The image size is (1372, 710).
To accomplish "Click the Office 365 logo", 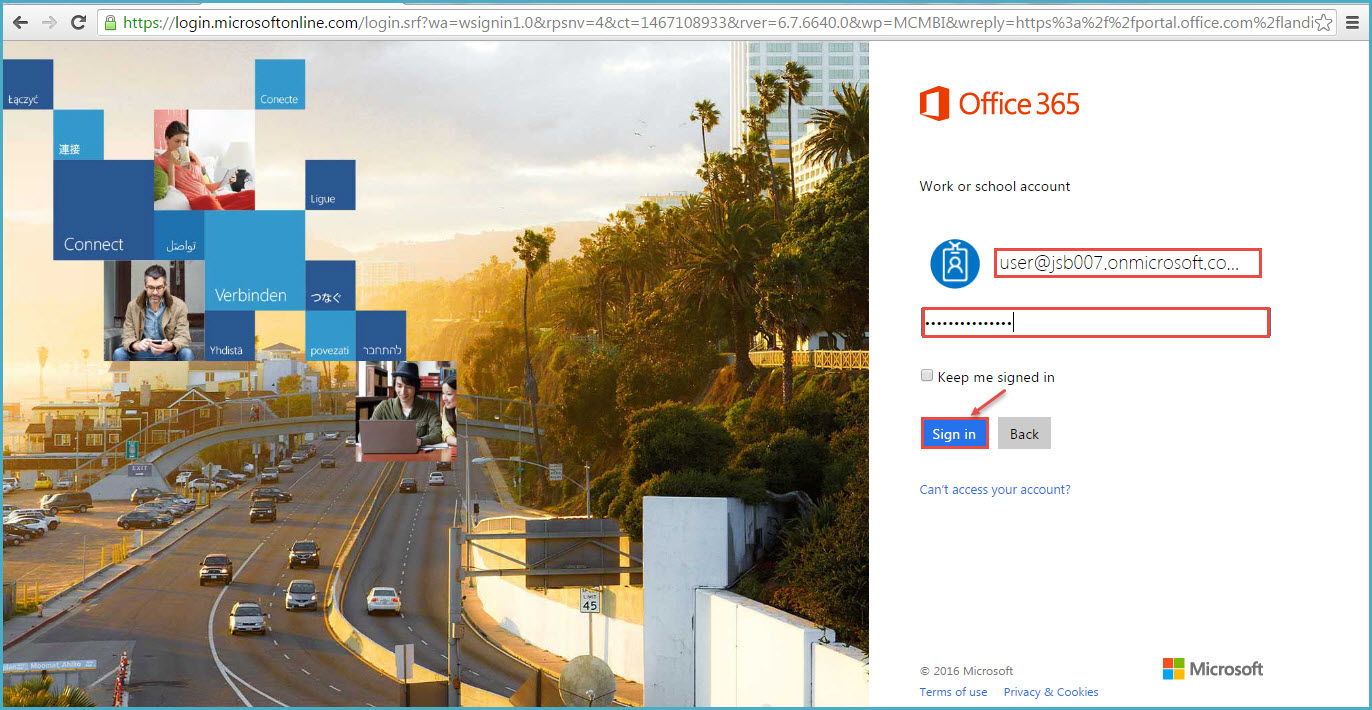I will (1000, 104).
